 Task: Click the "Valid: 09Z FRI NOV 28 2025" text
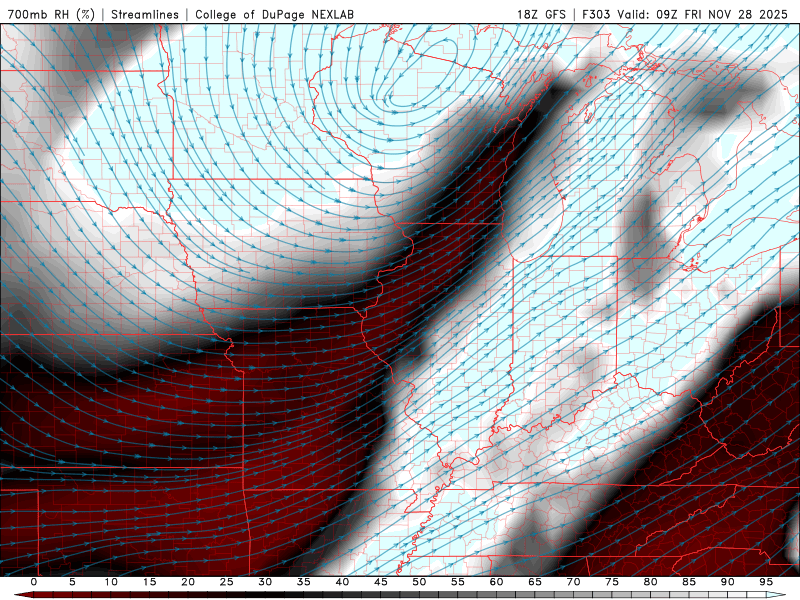click(703, 14)
